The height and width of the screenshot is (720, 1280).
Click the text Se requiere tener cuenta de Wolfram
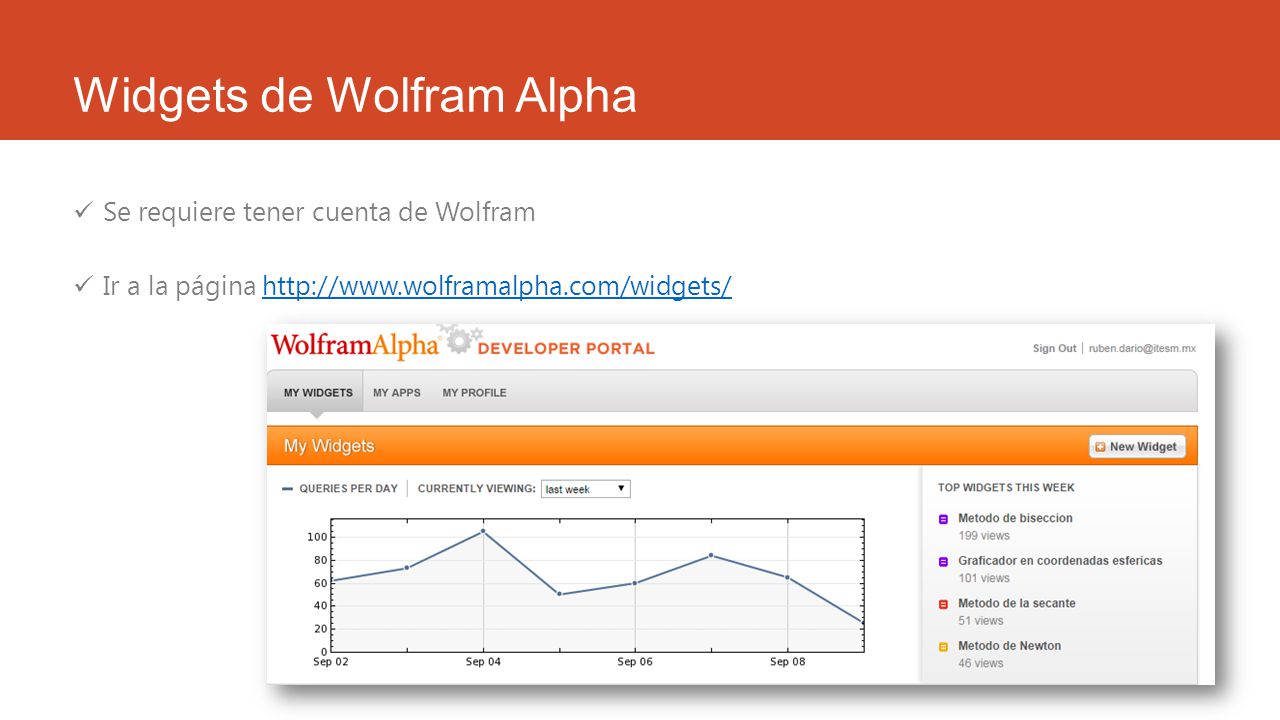coord(319,212)
